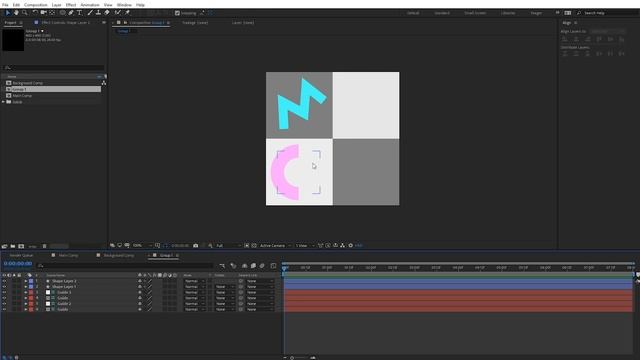The height and width of the screenshot is (360, 640).
Task: Select the Hand tool
Action: (x=16, y=13)
